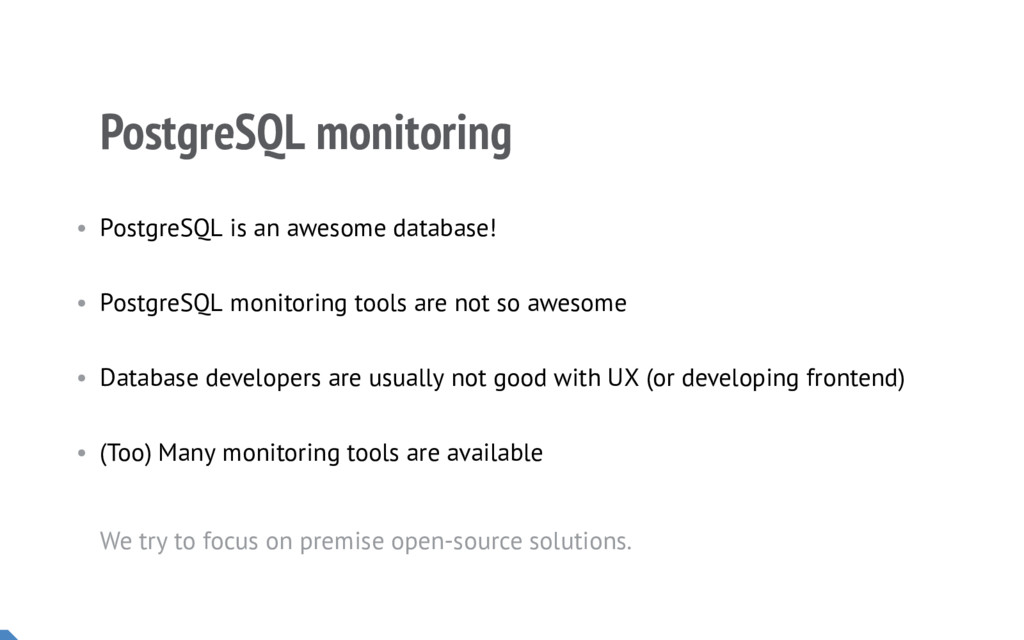
Task: Click 'open-source' in the gray footer line
Action: [442, 542]
